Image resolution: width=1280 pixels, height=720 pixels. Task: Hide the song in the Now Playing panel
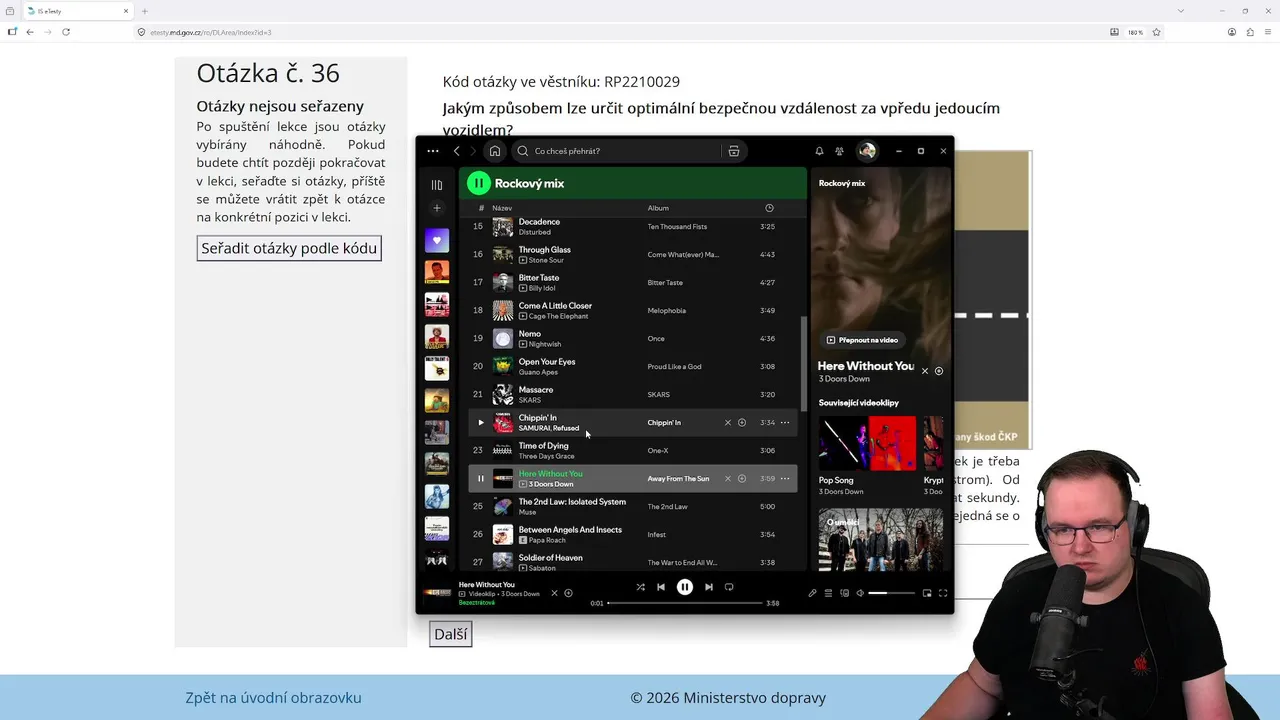tap(925, 371)
